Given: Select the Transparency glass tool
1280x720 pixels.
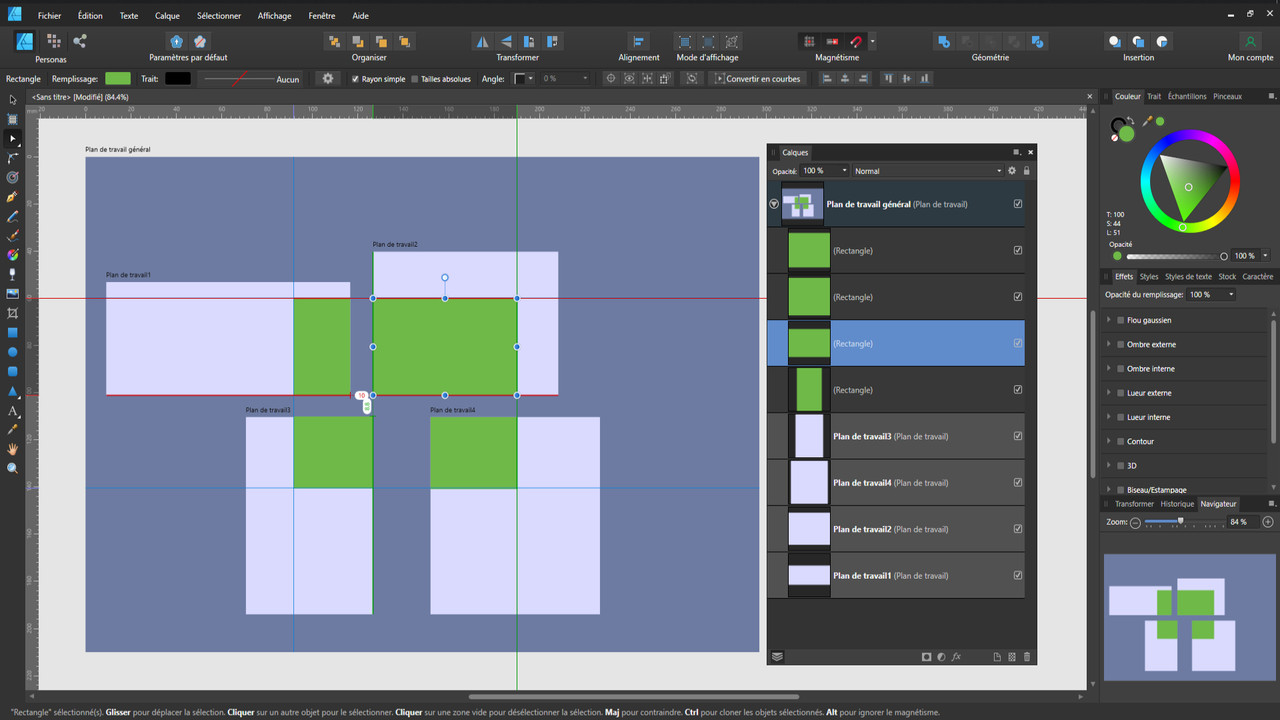Looking at the screenshot, I should click(x=13, y=274).
